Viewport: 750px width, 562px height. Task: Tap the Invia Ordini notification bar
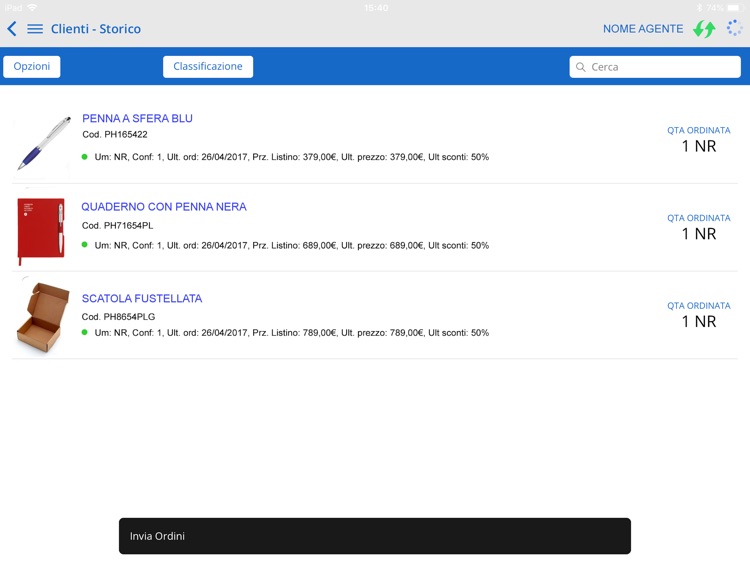pyautogui.click(x=375, y=536)
